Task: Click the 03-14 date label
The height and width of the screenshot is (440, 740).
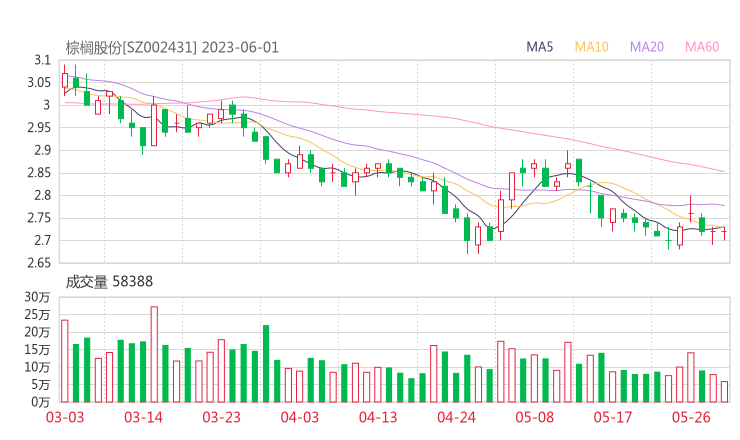Action: (x=143, y=417)
